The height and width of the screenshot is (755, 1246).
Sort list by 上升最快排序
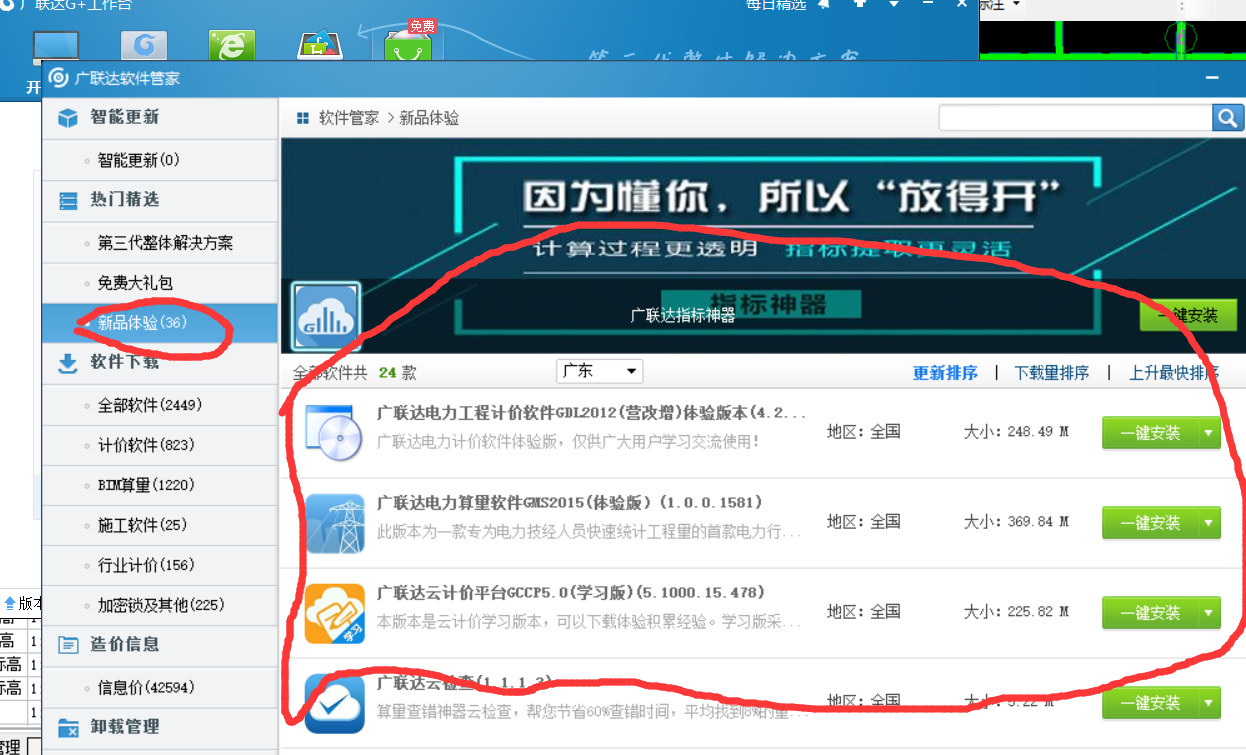coord(1174,373)
